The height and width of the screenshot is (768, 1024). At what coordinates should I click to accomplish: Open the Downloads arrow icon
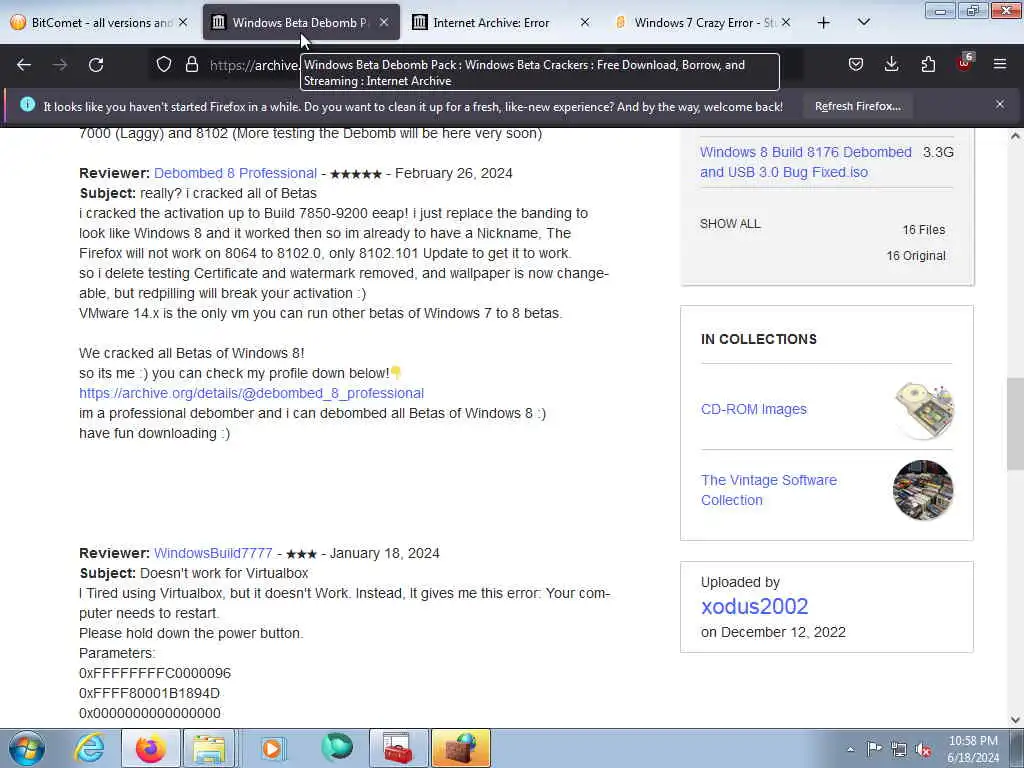point(891,64)
